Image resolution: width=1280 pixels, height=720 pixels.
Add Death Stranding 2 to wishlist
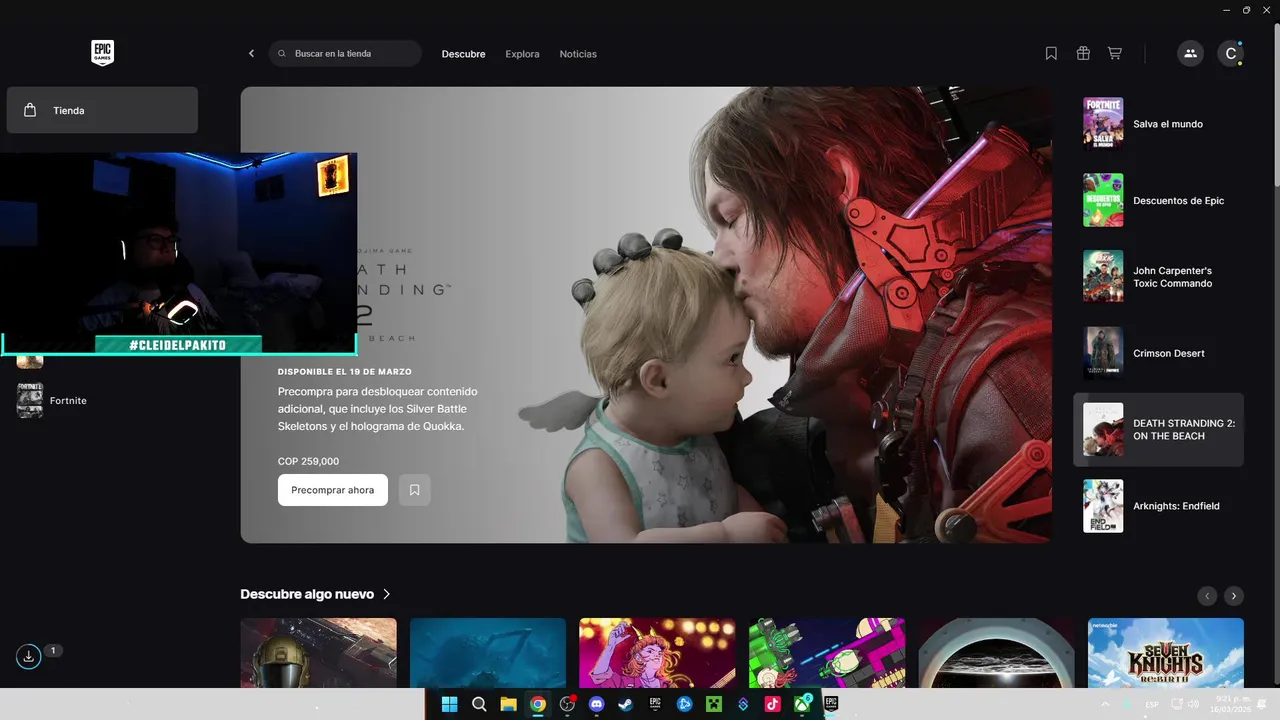click(415, 490)
